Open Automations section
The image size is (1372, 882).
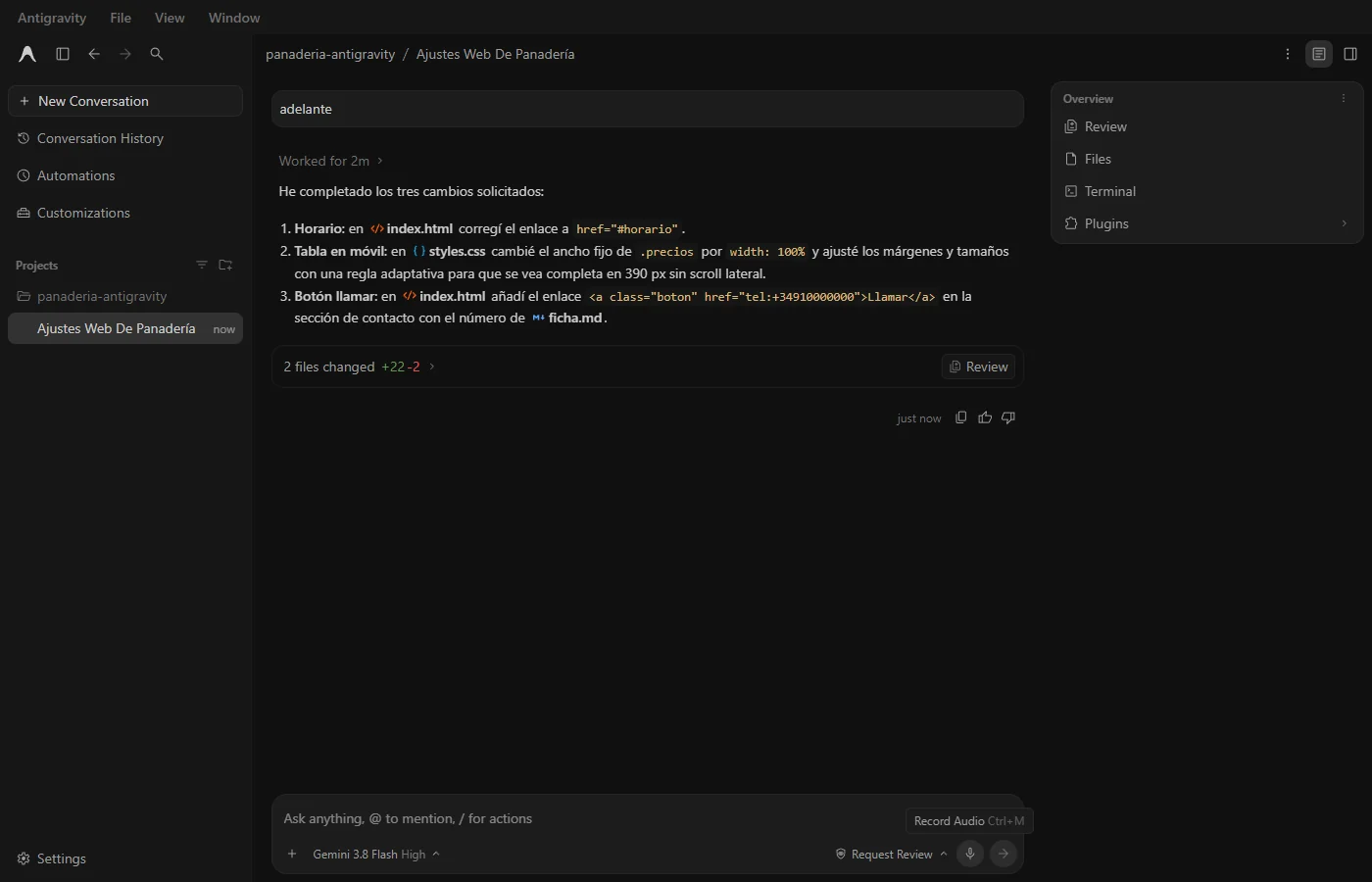pos(125,175)
